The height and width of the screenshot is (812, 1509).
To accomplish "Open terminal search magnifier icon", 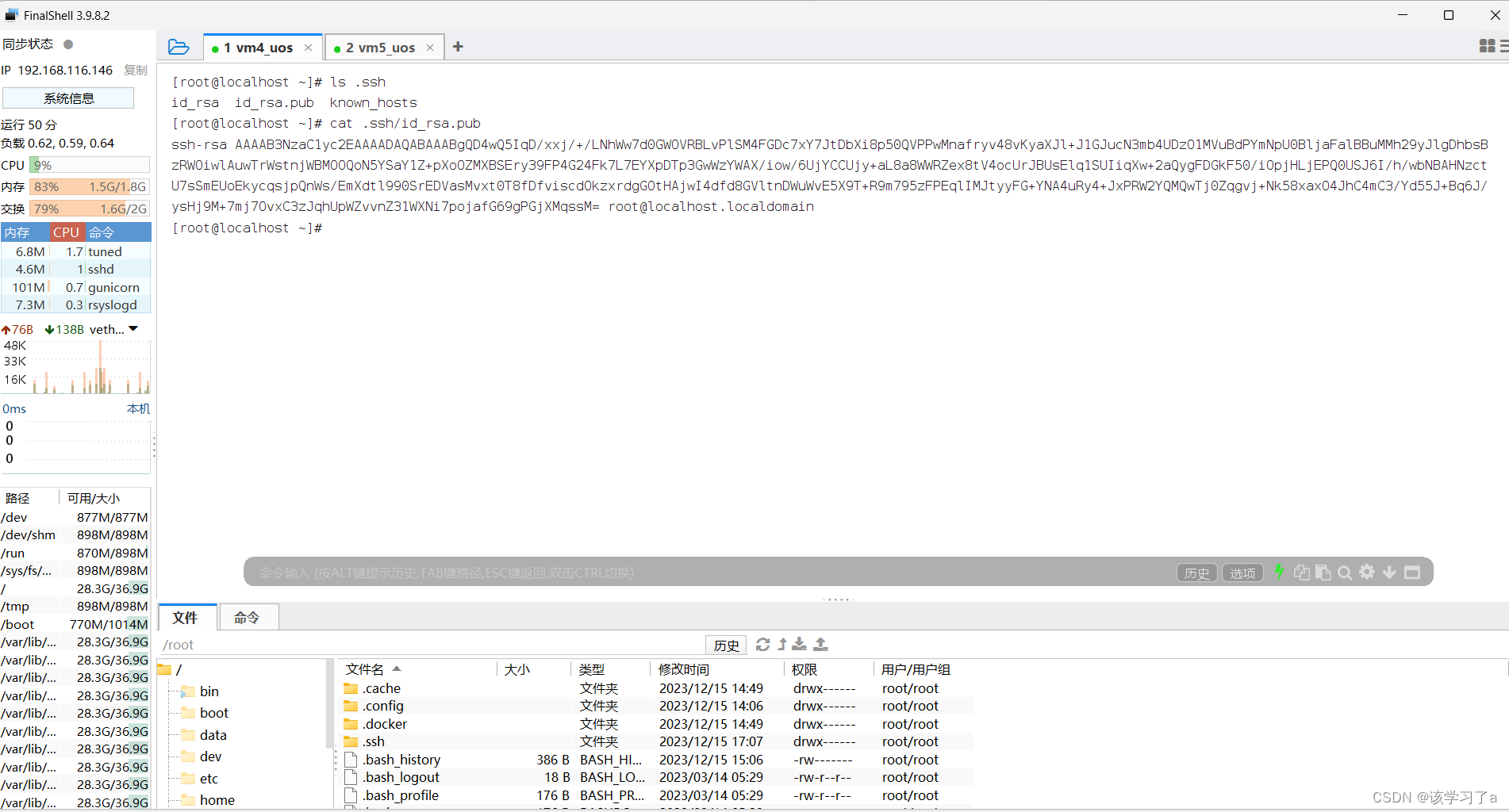I will pyautogui.click(x=1345, y=573).
